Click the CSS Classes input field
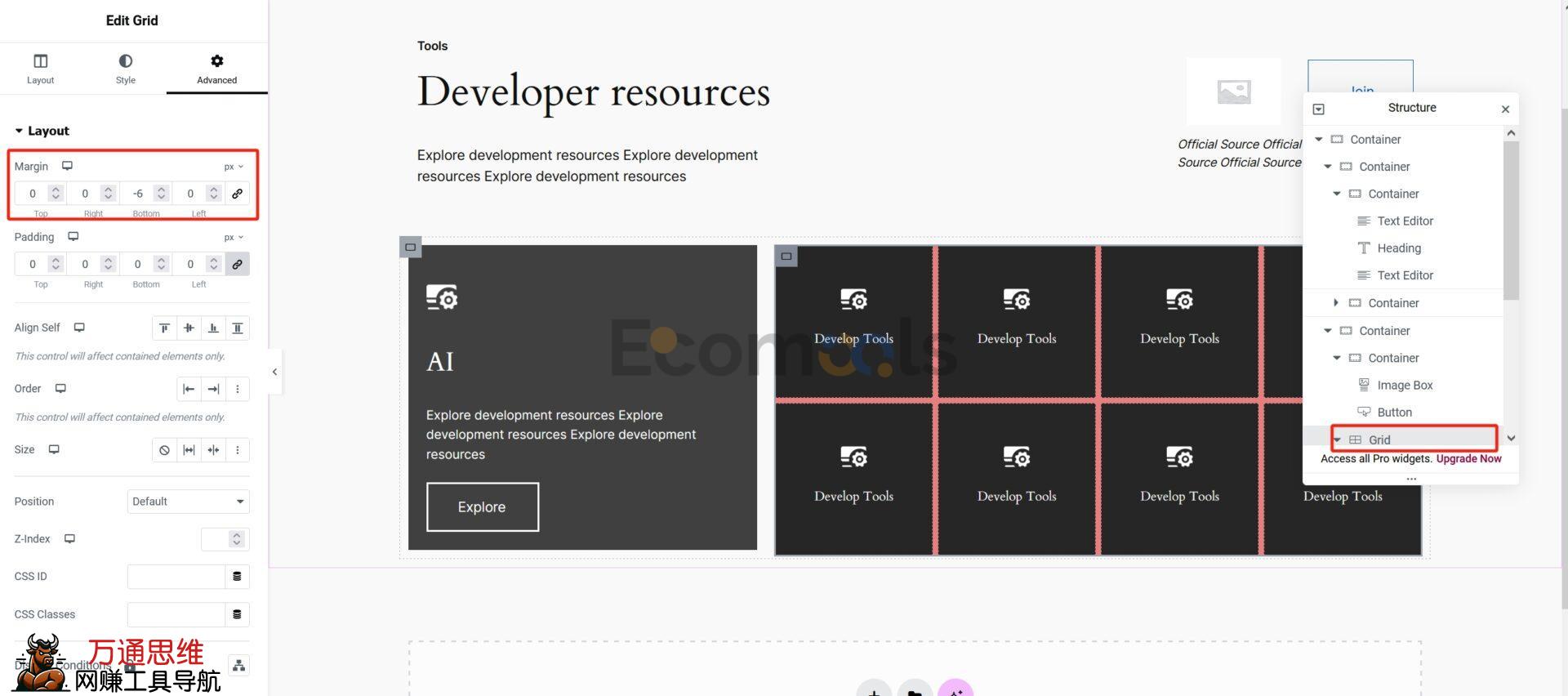This screenshot has width=1568, height=696. pyautogui.click(x=176, y=614)
